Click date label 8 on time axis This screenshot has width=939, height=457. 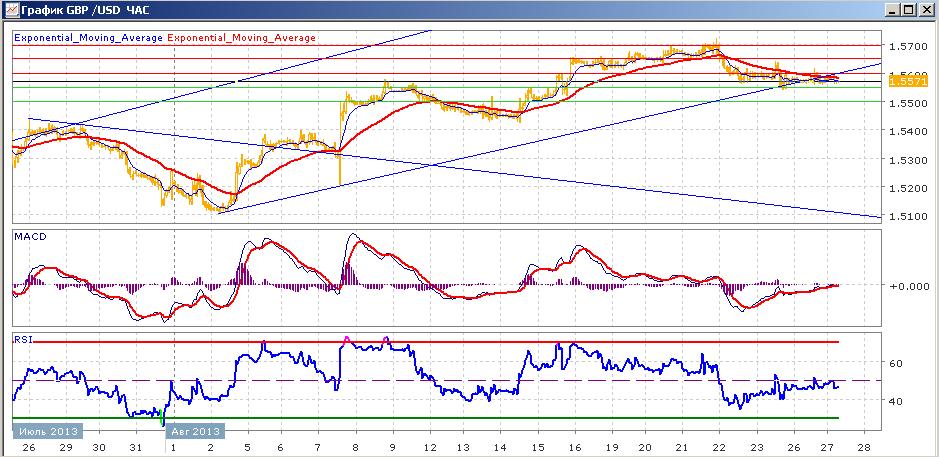pyautogui.click(x=356, y=447)
